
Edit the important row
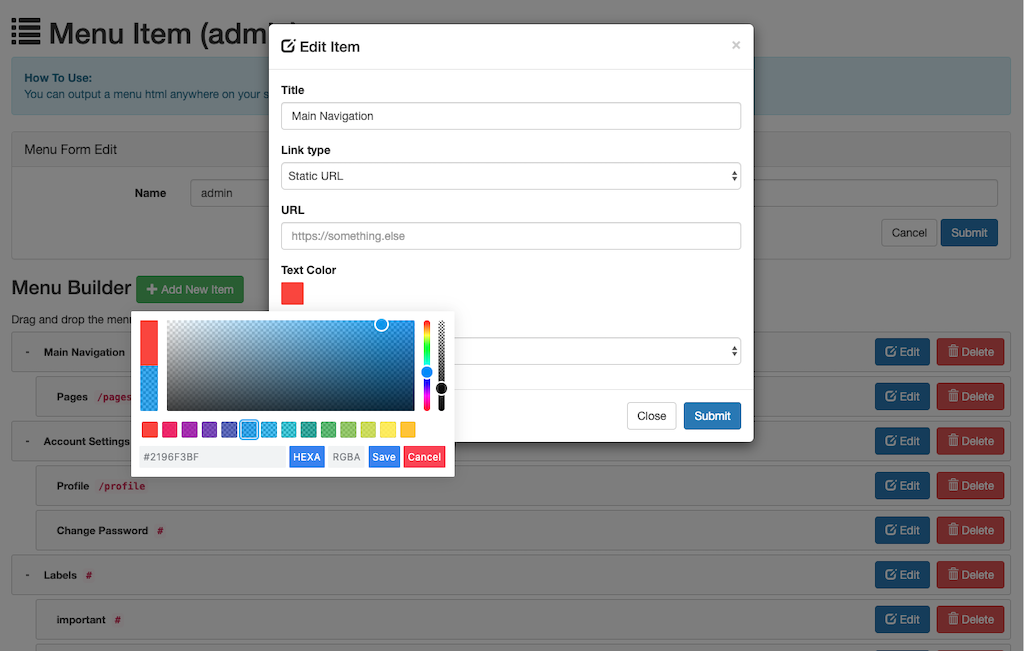coord(902,620)
